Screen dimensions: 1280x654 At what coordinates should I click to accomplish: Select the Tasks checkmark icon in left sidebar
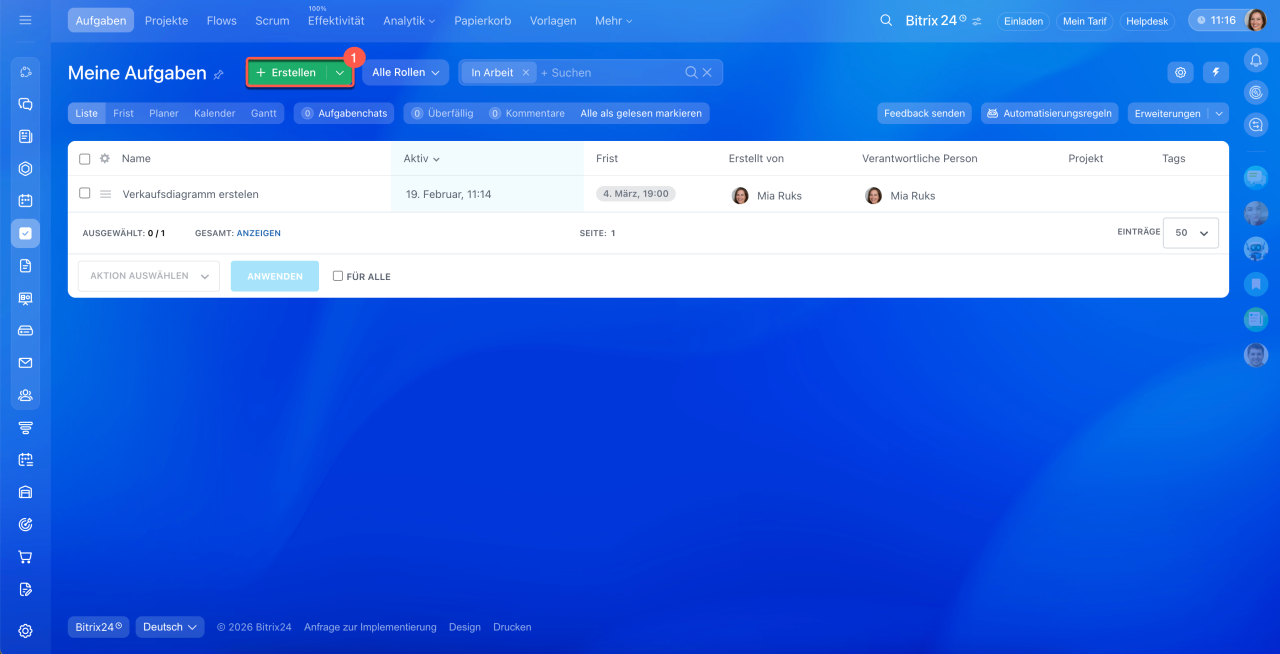[x=26, y=233]
